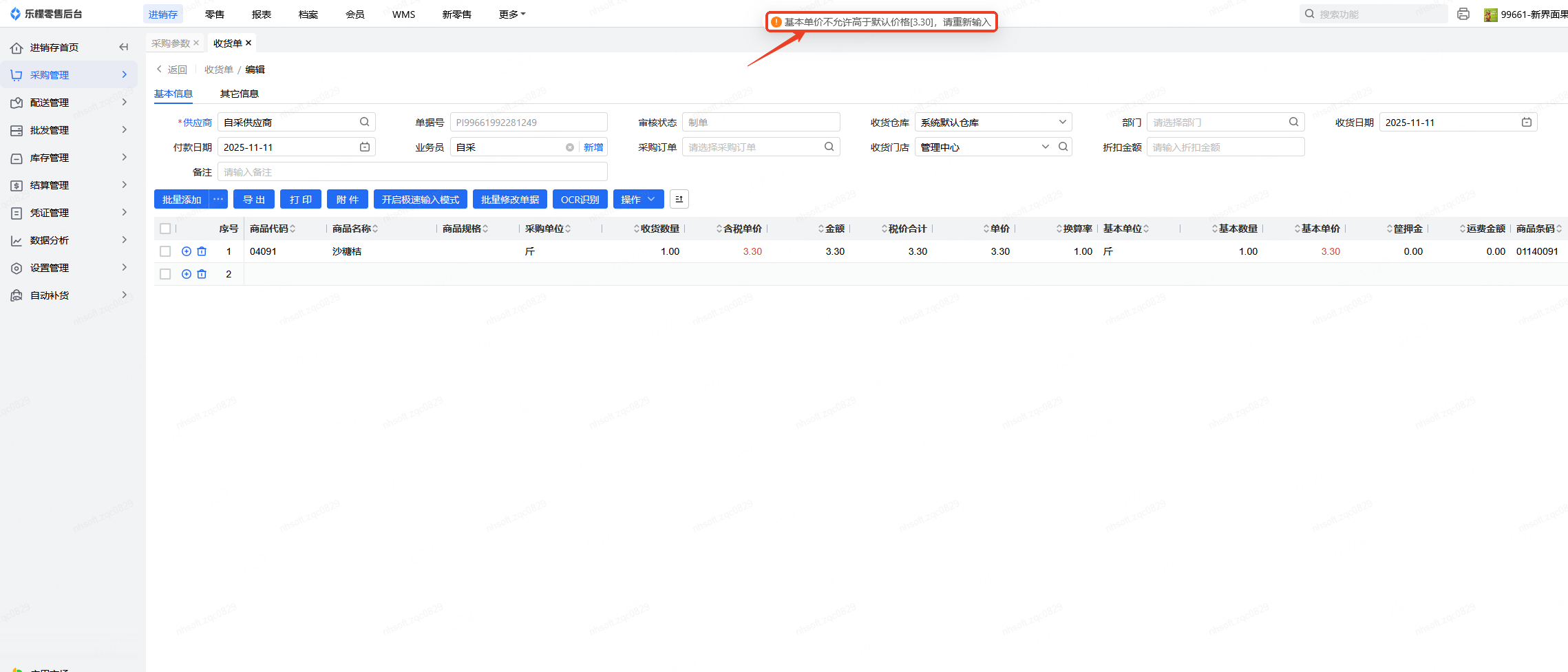
Task: Click the purchase order search icon
Action: click(829, 147)
